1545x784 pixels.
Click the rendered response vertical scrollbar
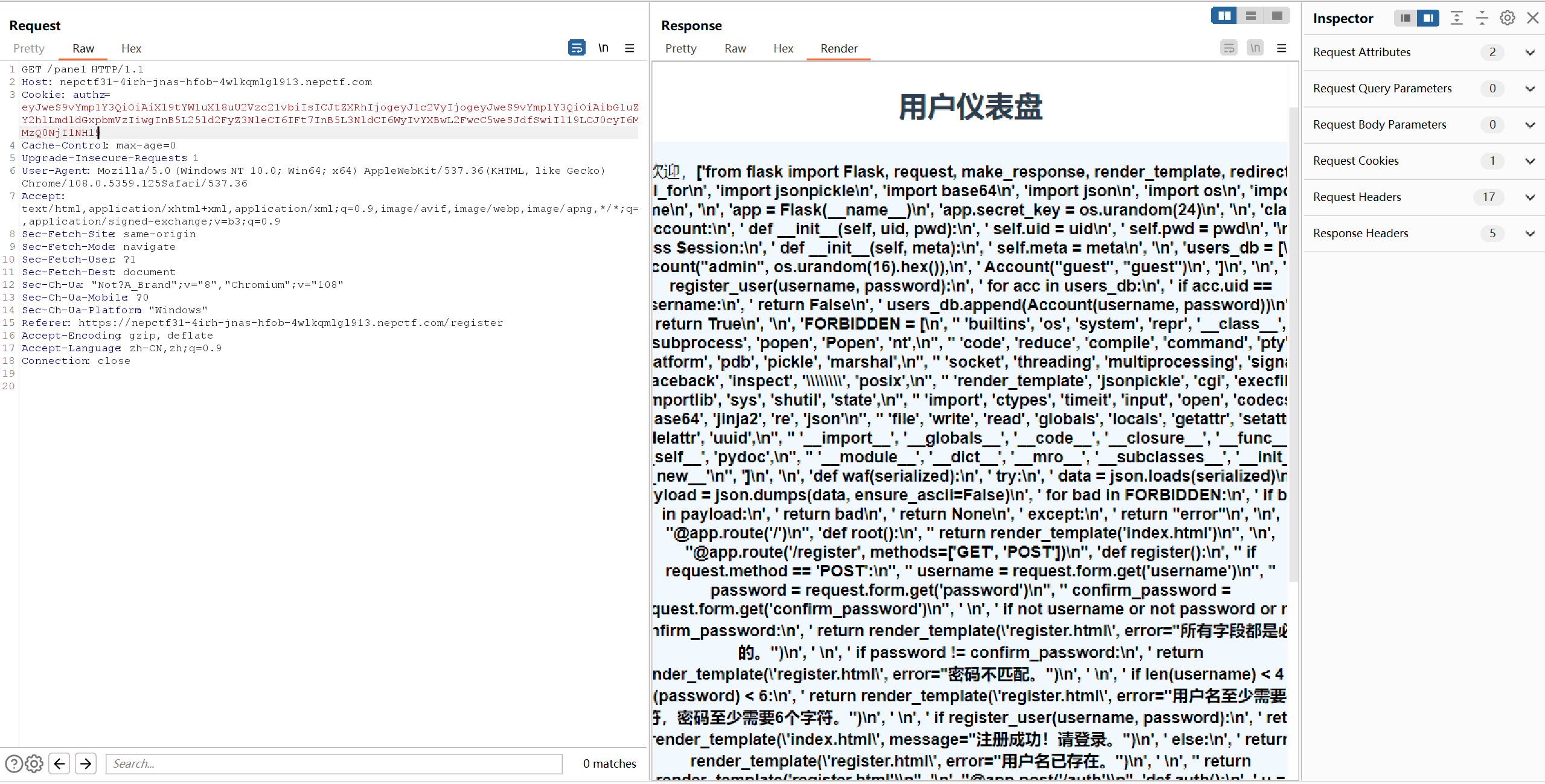[1293, 344]
